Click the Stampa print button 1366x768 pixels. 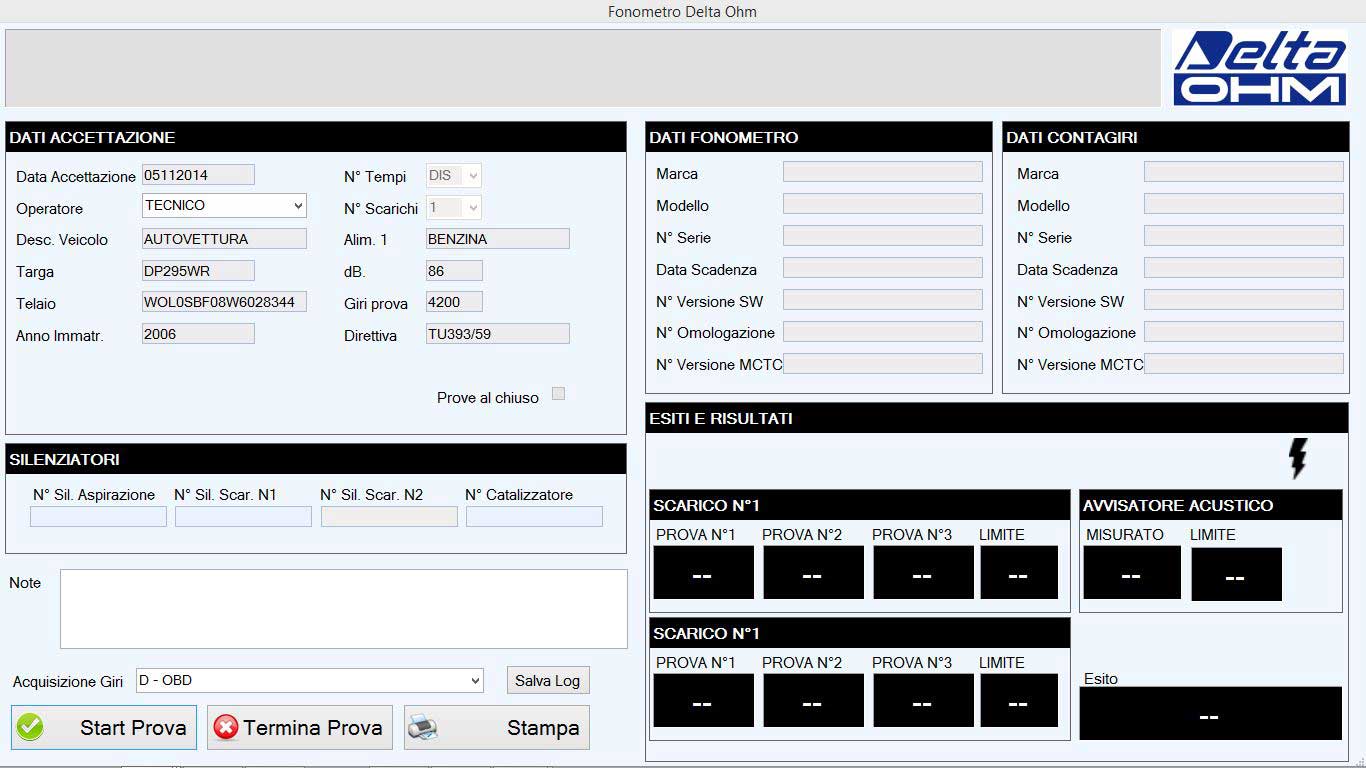coord(497,728)
